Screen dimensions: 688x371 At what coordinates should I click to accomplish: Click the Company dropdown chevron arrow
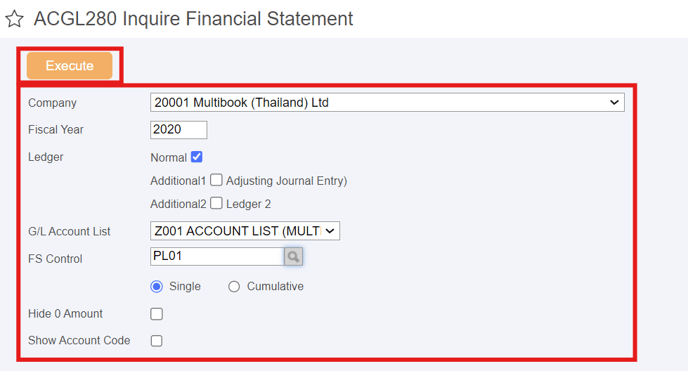pos(614,103)
